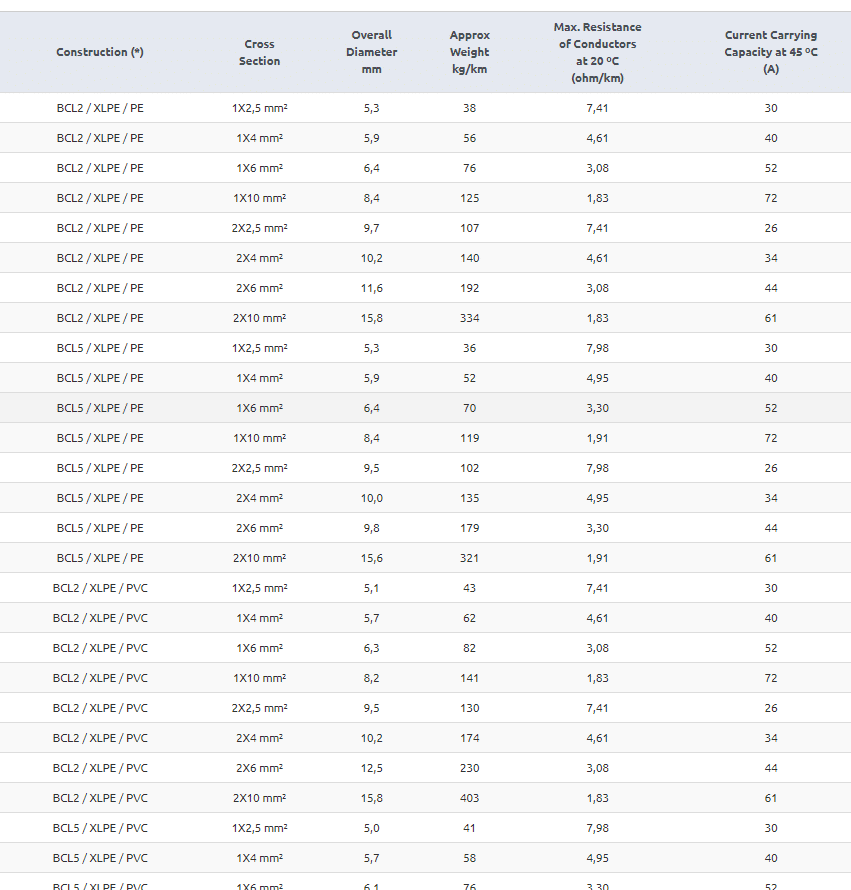Click the Construction (*) column header
Screen dimensions: 851x890
coord(99,52)
